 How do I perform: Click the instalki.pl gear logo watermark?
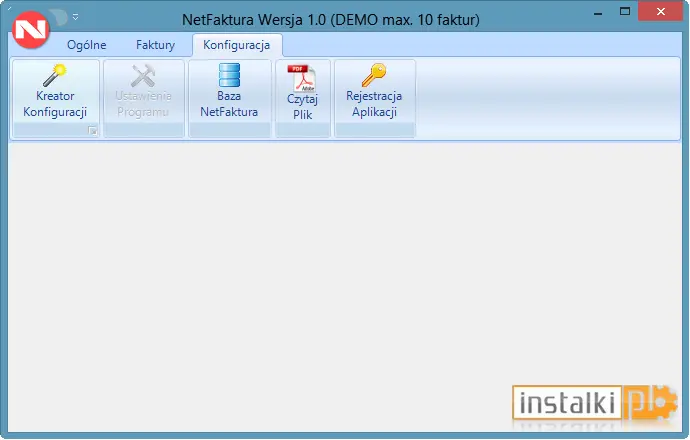pos(595,403)
